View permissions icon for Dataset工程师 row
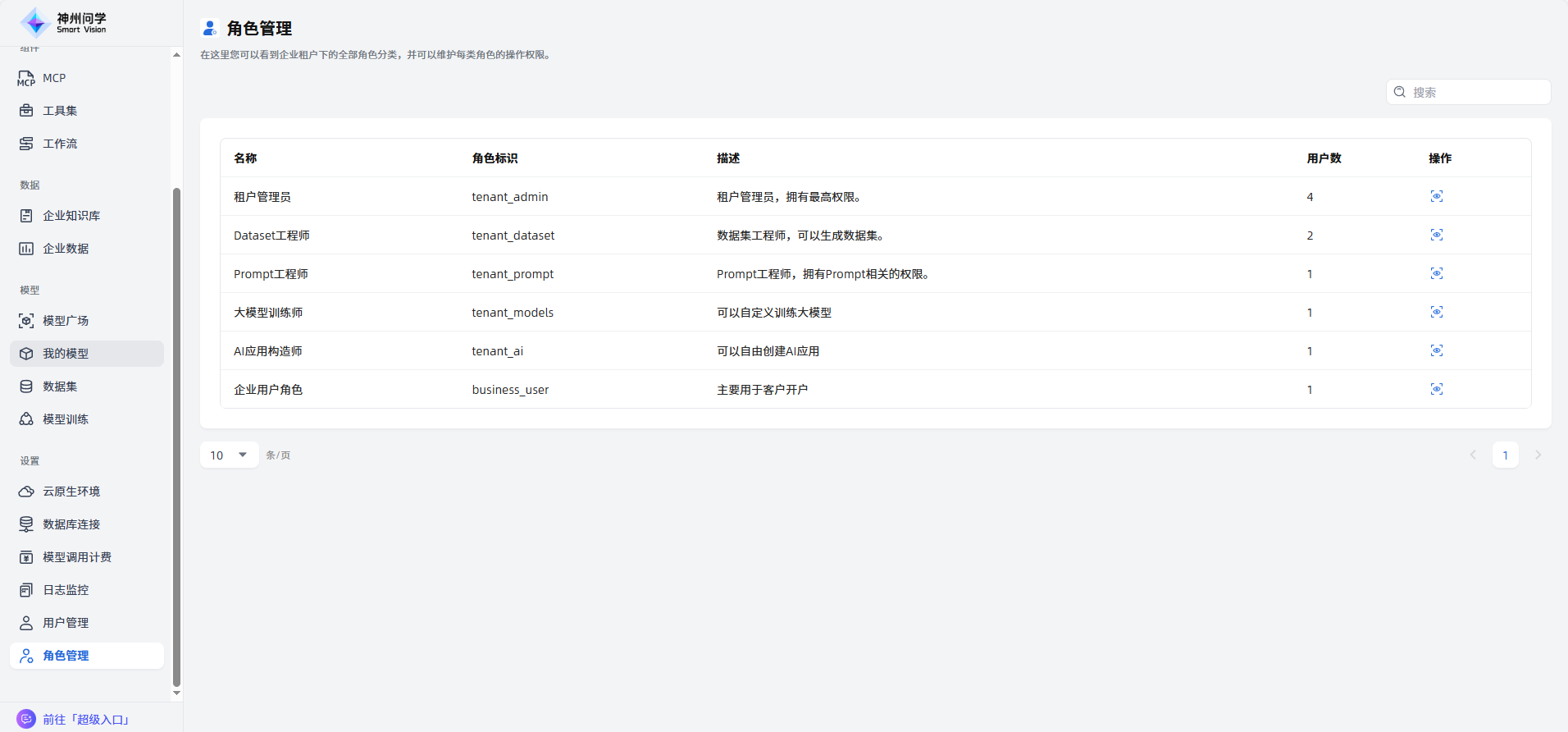The height and width of the screenshot is (732, 1568). coord(1436,235)
